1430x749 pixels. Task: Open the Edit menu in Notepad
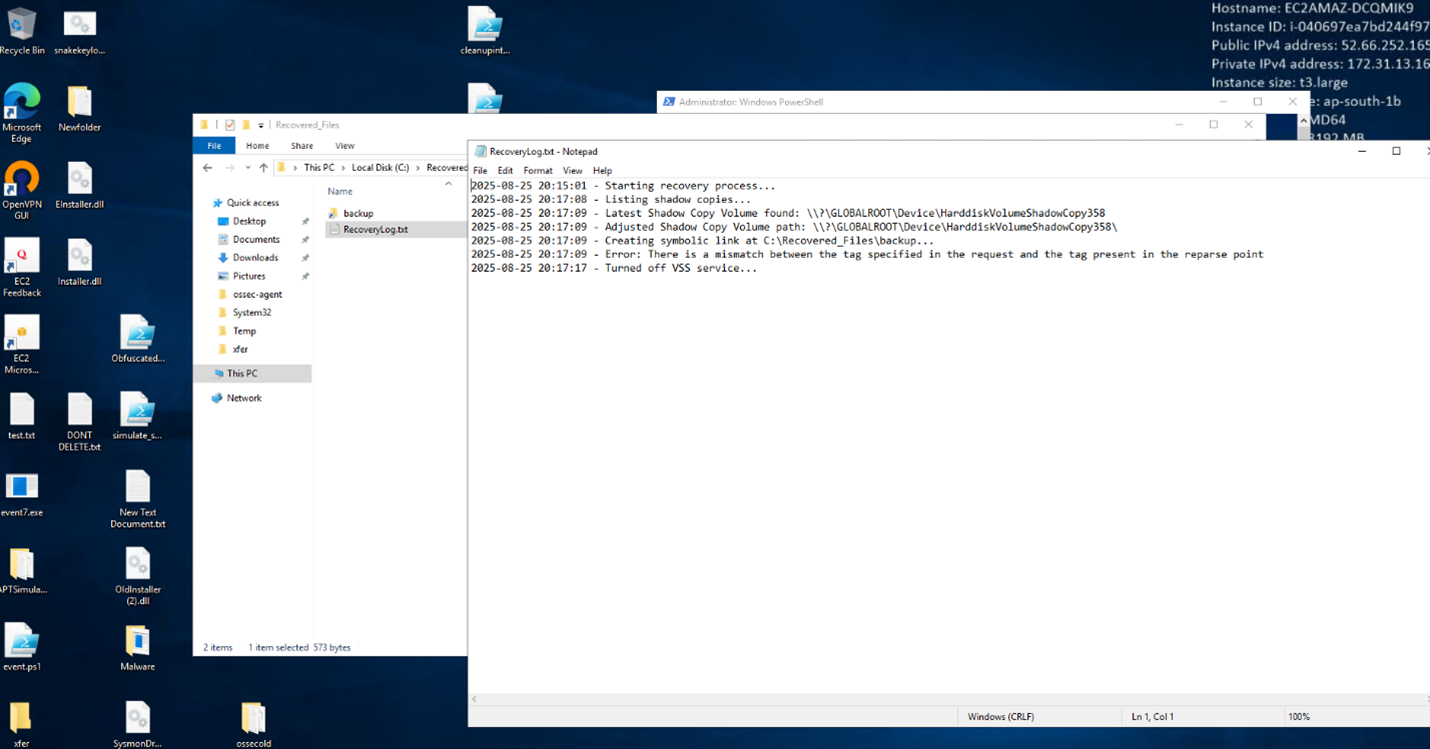505,171
